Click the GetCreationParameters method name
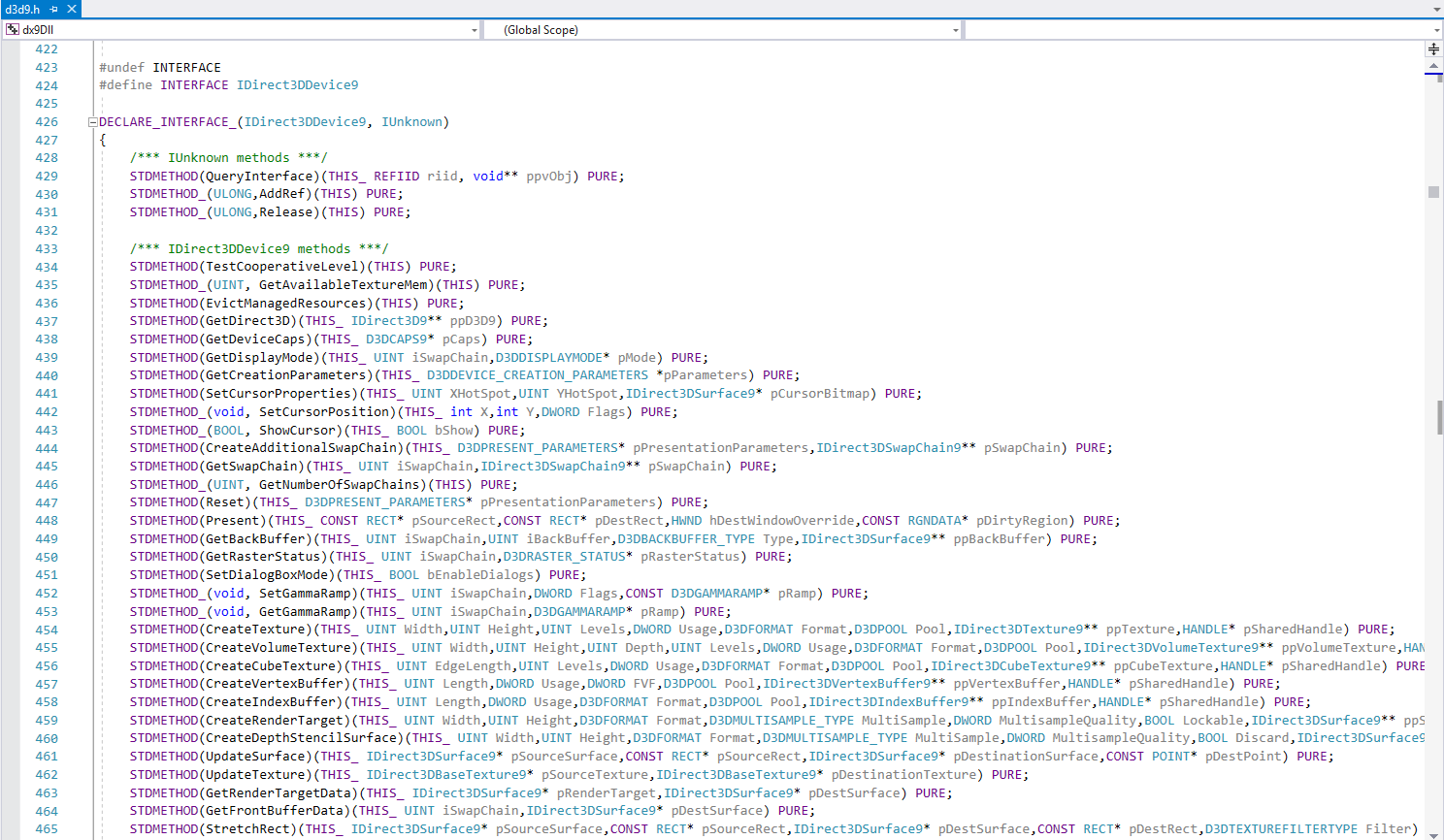The height and width of the screenshot is (840, 1444). 285,375
